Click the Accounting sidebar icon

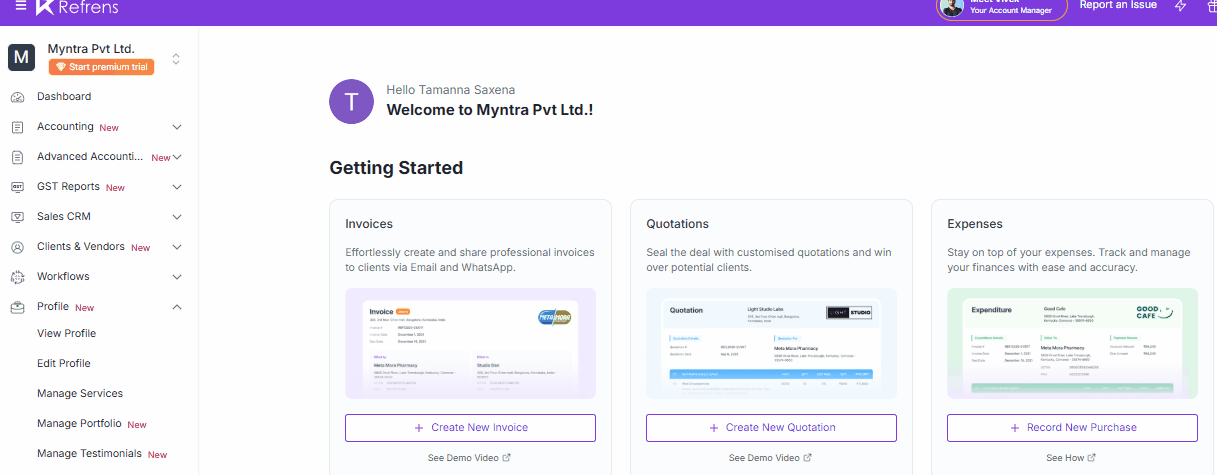point(17,127)
